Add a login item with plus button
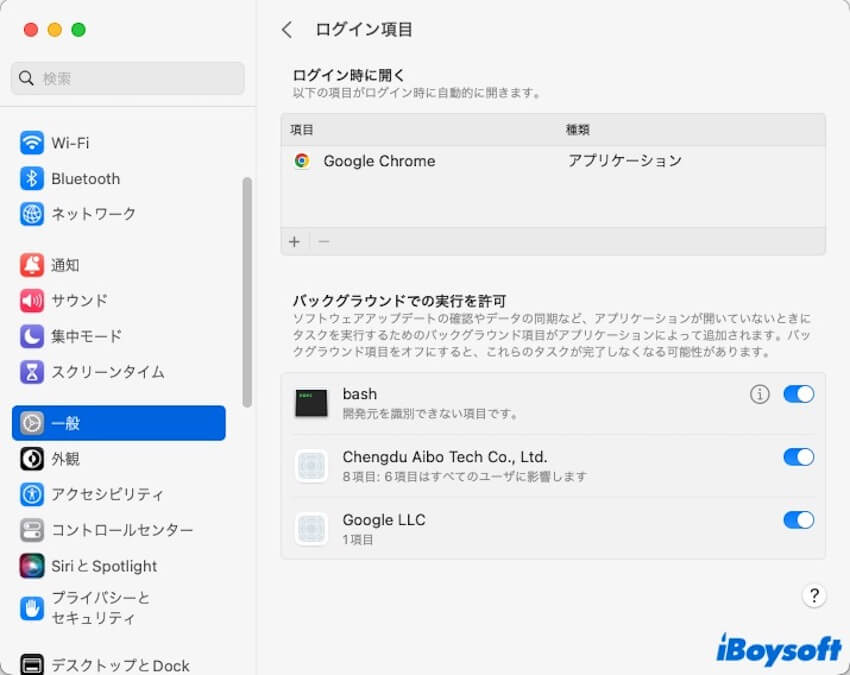850x675 pixels. coord(294,241)
